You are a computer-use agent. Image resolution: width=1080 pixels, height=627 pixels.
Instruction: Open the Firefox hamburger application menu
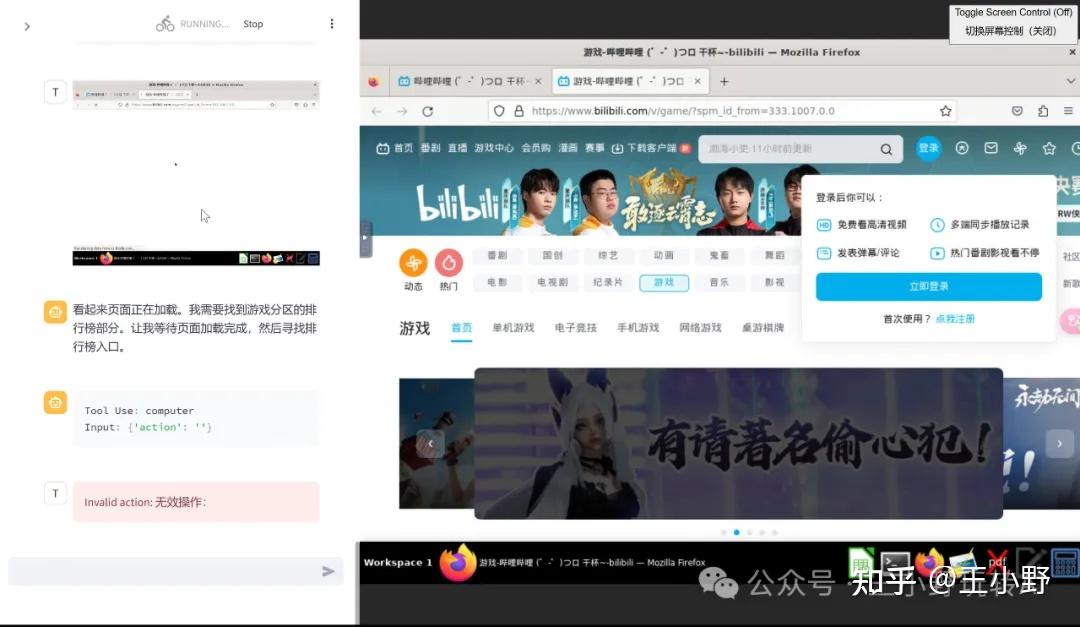(x=1068, y=111)
